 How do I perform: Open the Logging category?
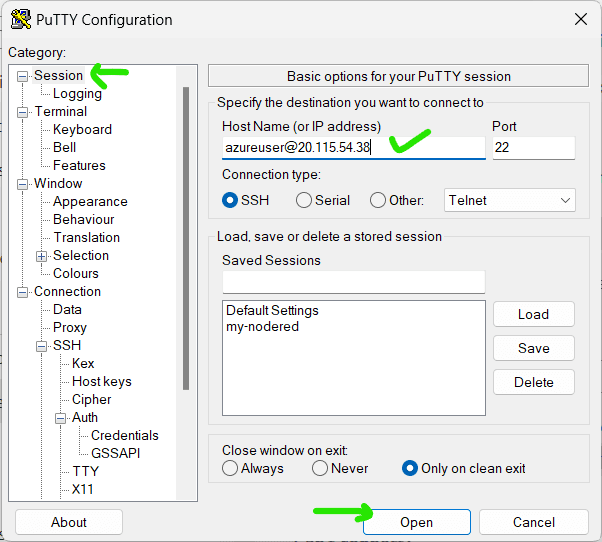tap(77, 93)
